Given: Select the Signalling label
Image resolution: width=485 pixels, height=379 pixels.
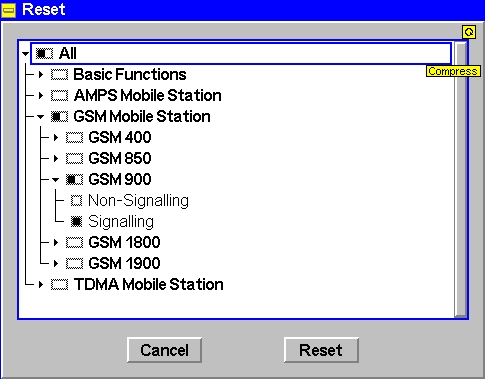Looking at the screenshot, I should pyautogui.click(x=121, y=222).
